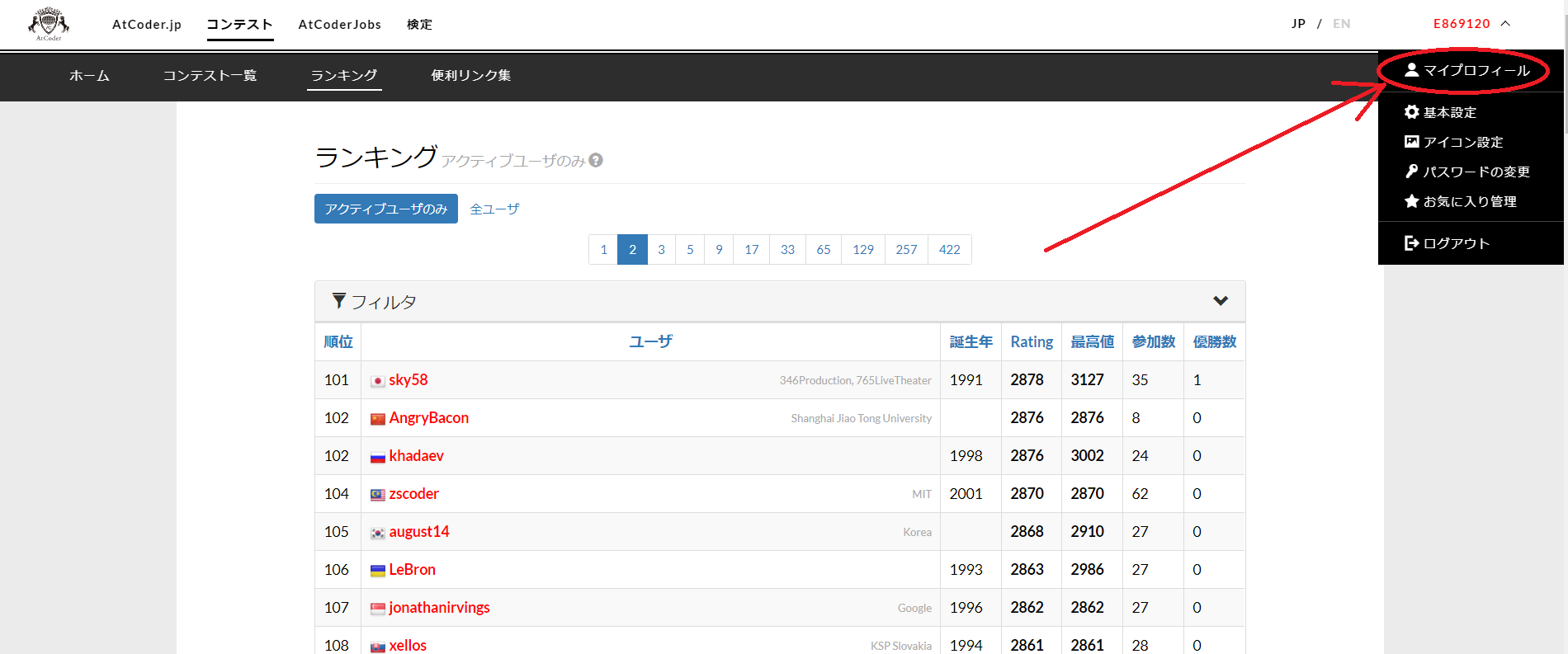Image resolution: width=1568 pixels, height=654 pixels.
Task: Open コンテスト一覧 in the navbar
Action: (210, 75)
